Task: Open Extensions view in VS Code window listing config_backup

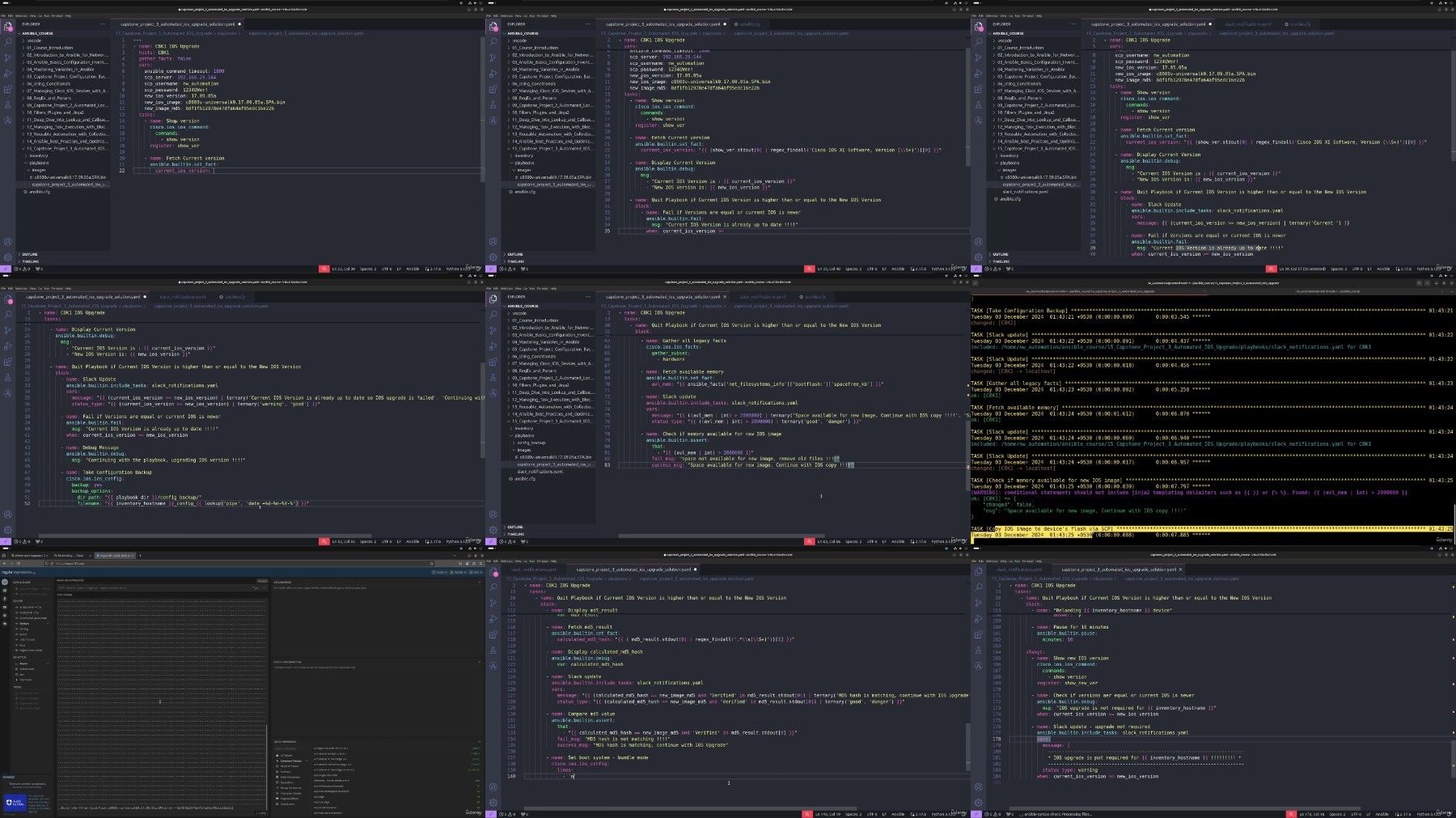Action: [x=493, y=362]
